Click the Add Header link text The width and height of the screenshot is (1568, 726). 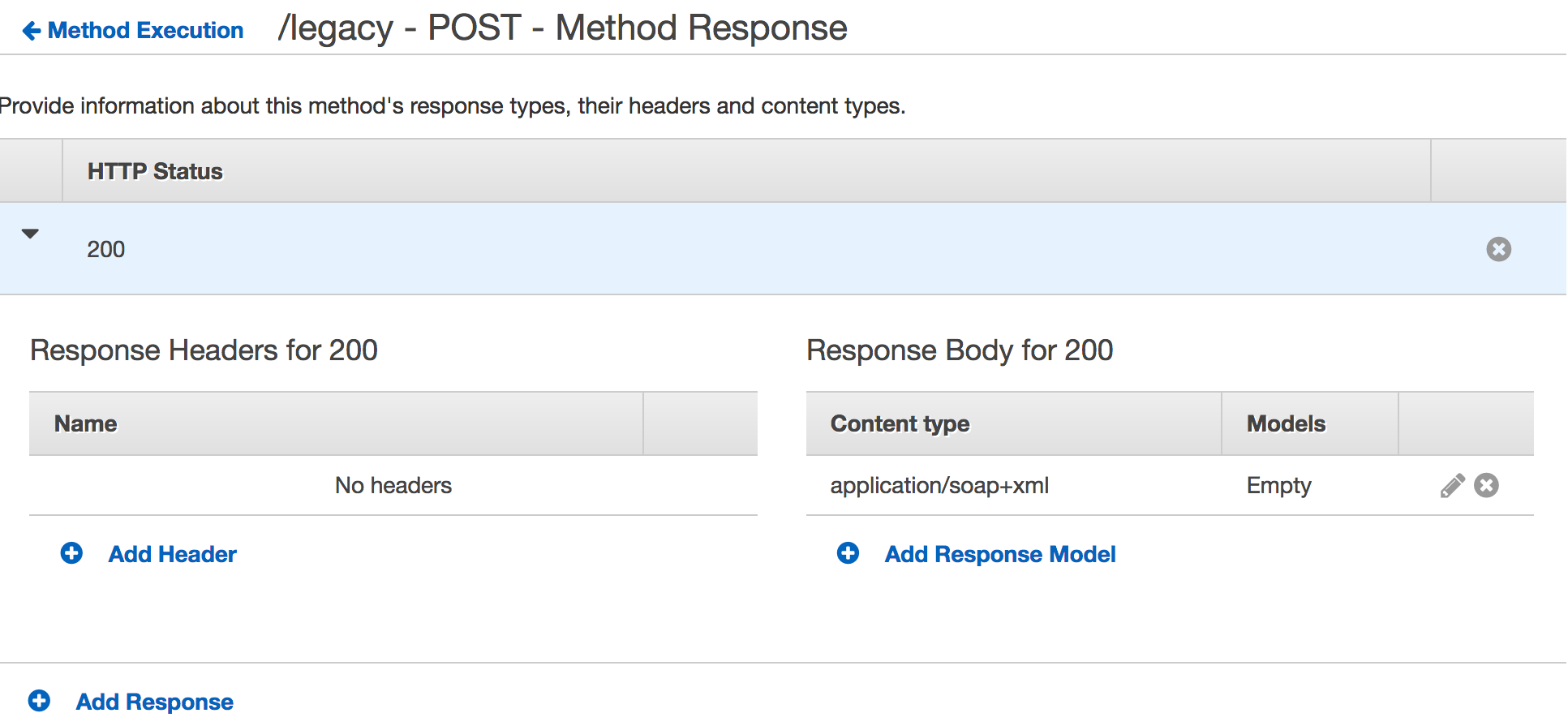pos(172,554)
